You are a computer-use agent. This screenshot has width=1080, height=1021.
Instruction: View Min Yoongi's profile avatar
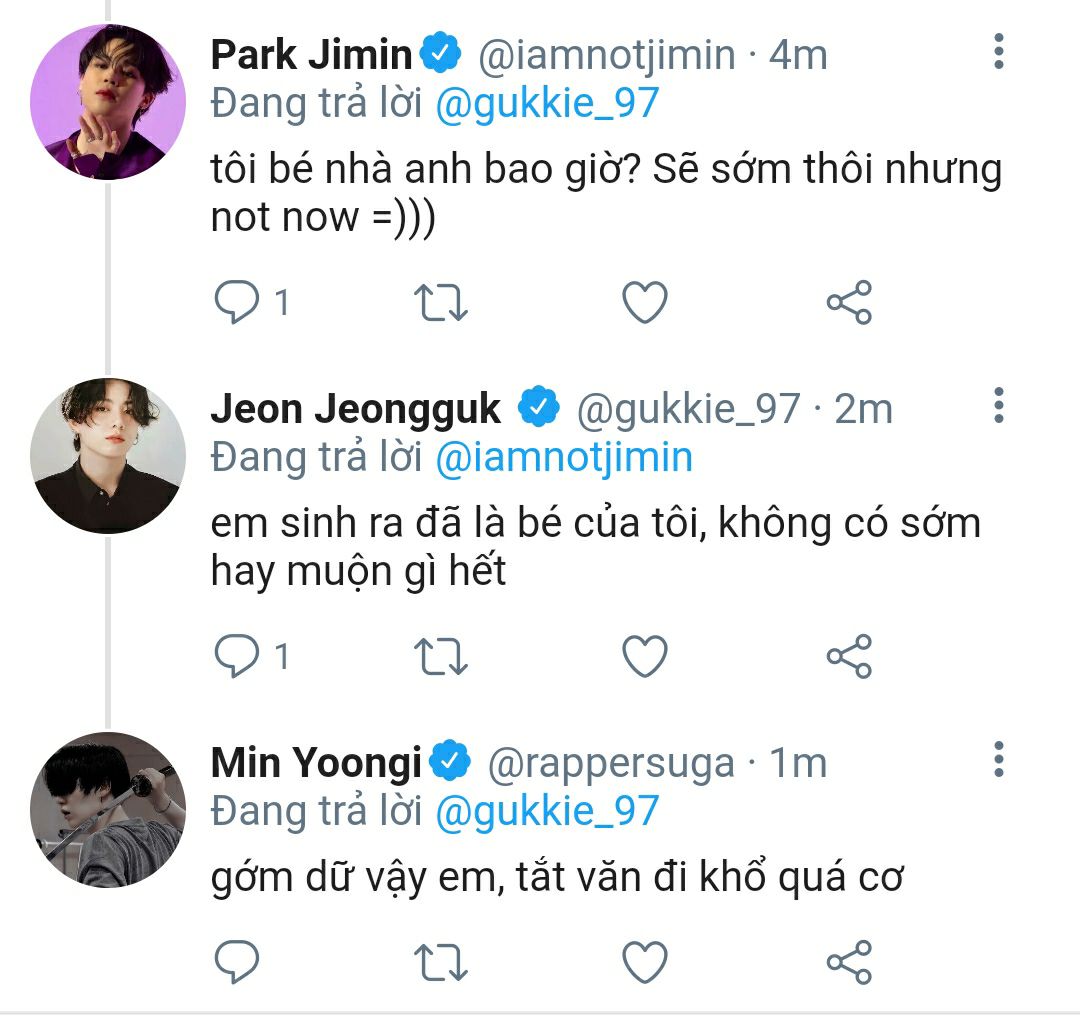(108, 809)
